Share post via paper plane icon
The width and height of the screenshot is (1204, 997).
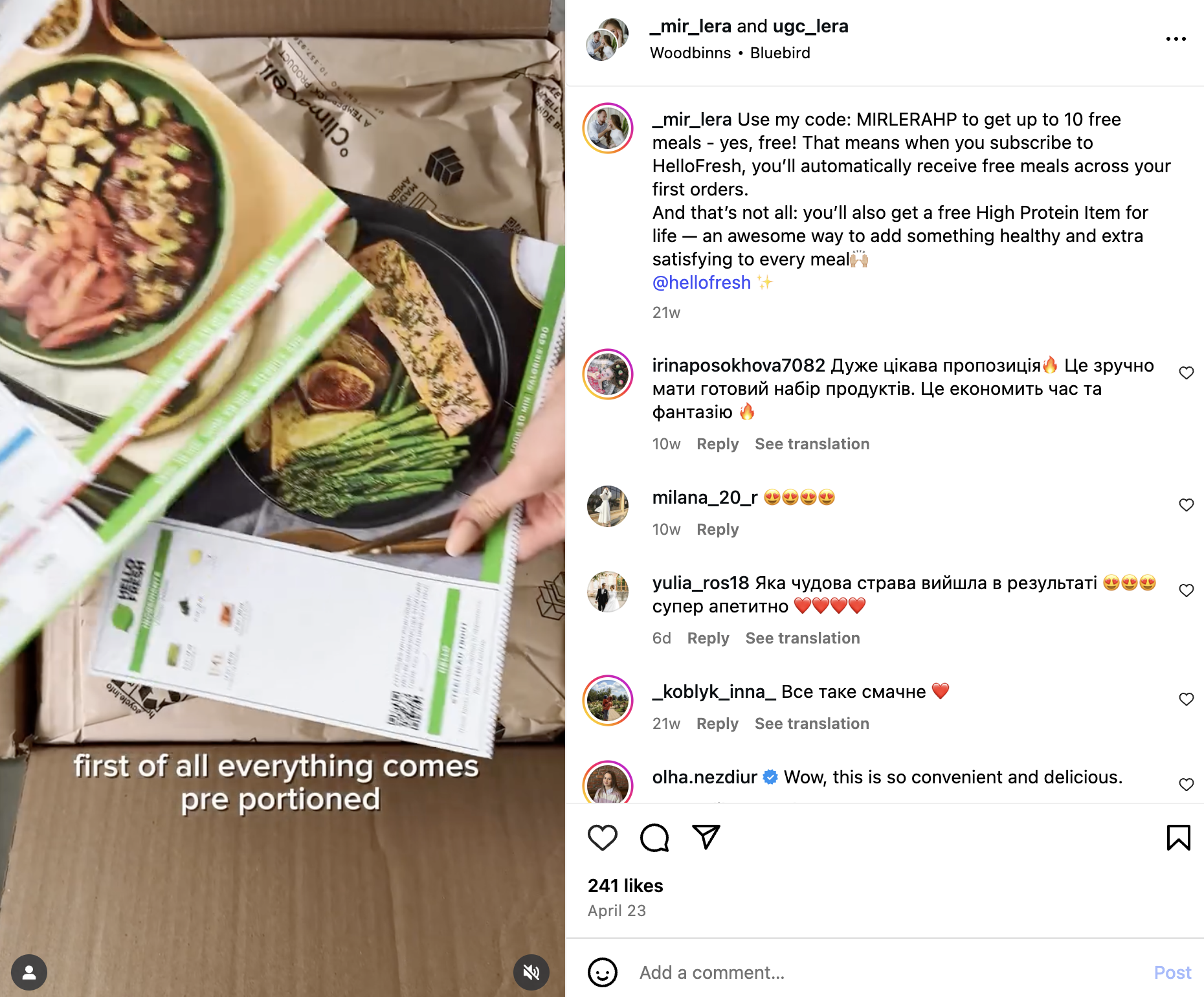tap(706, 836)
